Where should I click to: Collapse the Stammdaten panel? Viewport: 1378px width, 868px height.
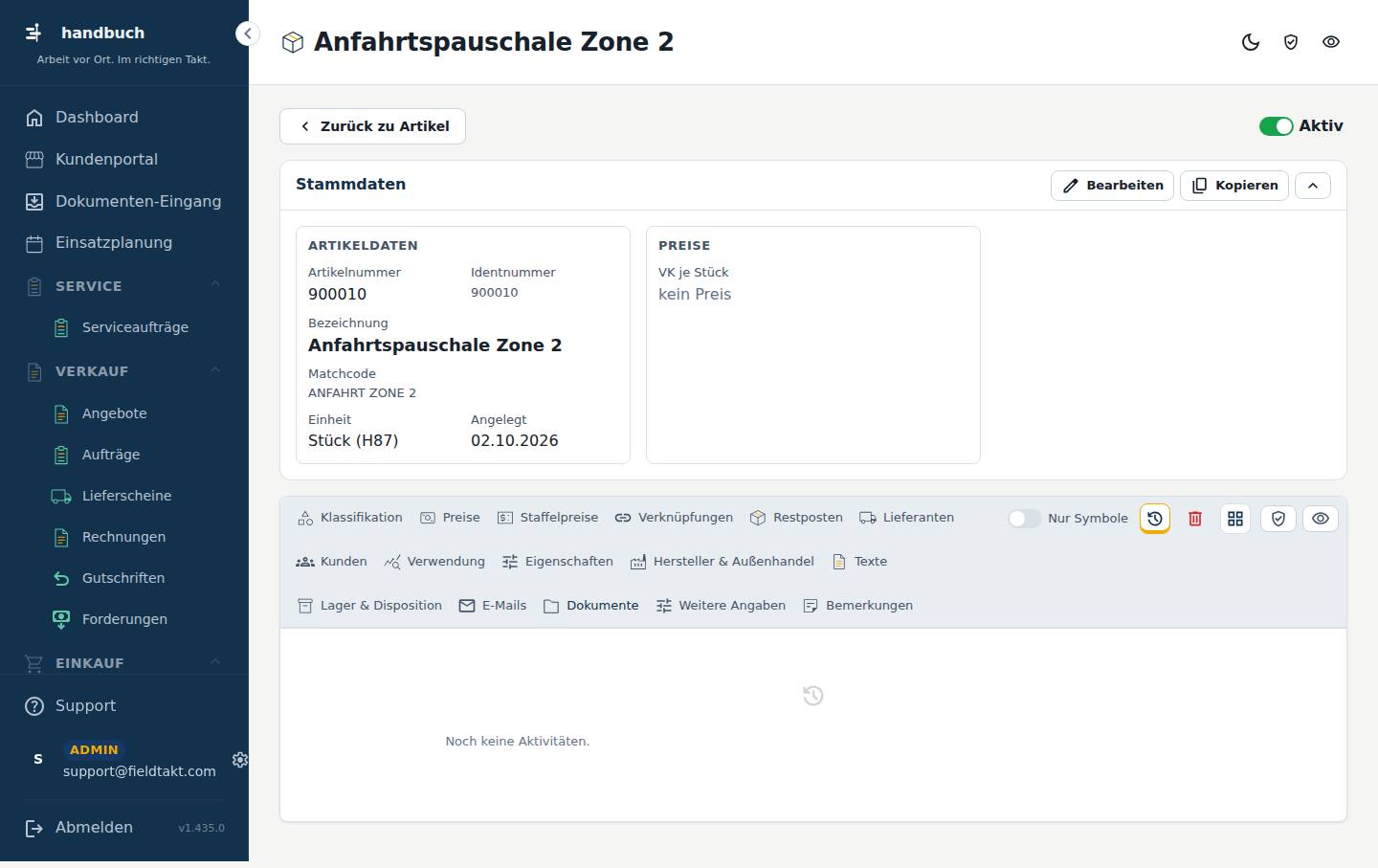point(1313,186)
